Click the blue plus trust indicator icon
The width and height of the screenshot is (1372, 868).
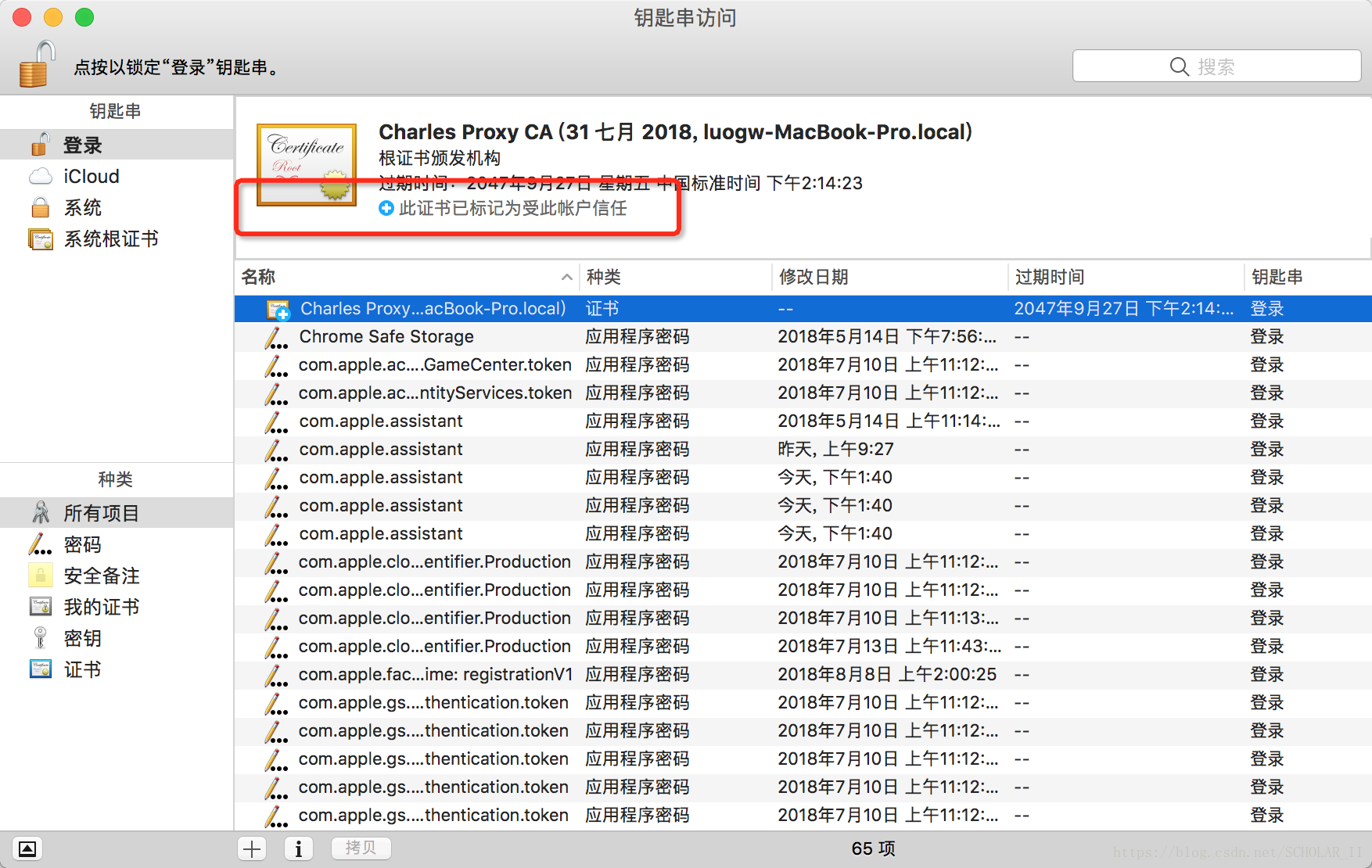(x=386, y=208)
